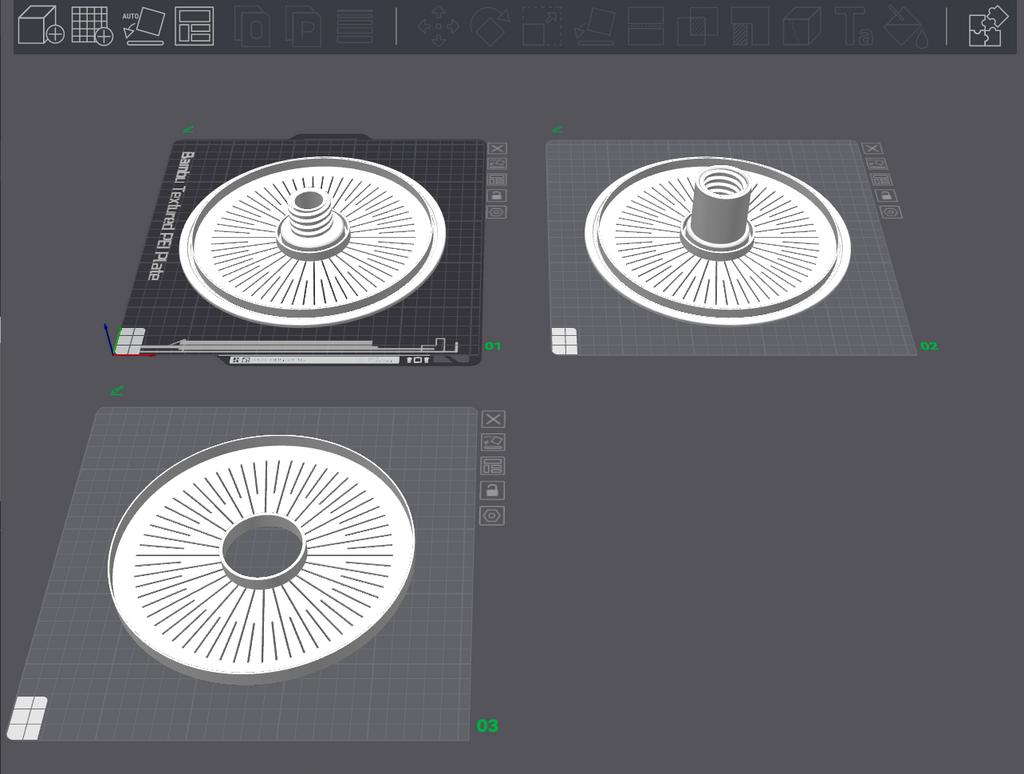Select the Move tool arrows icon
This screenshot has width=1024, height=774.
click(438, 26)
